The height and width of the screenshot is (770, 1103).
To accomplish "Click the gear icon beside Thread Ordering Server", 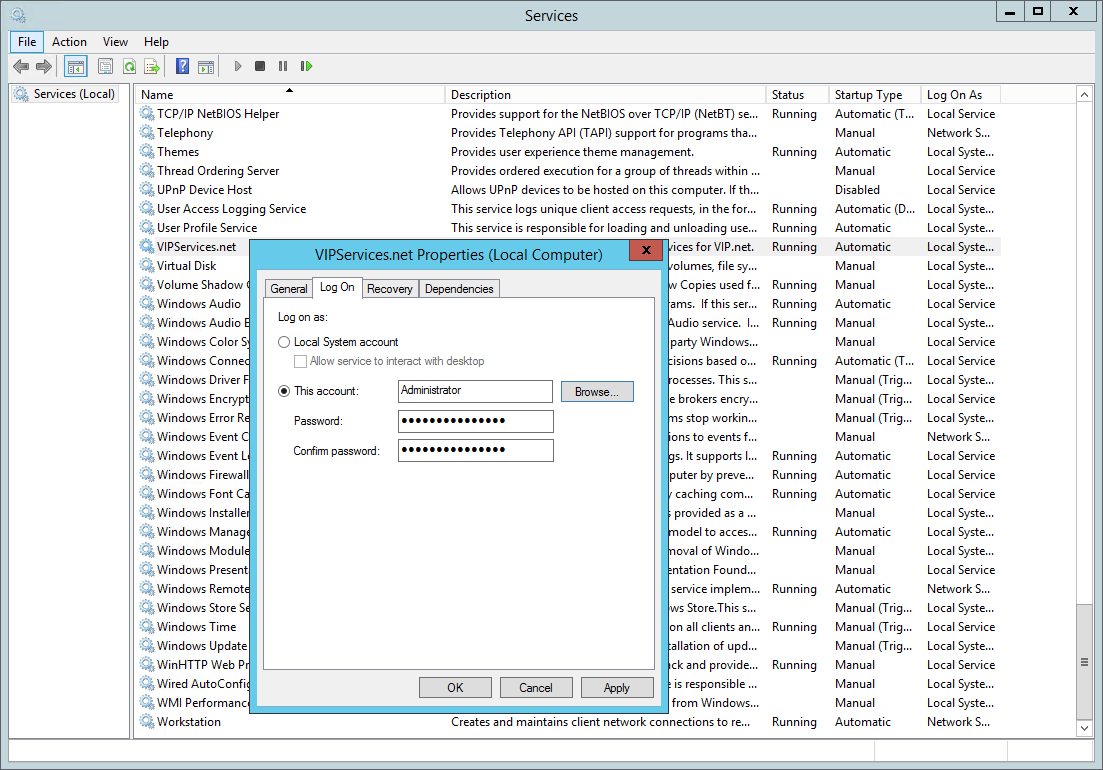I will pyautogui.click(x=146, y=170).
